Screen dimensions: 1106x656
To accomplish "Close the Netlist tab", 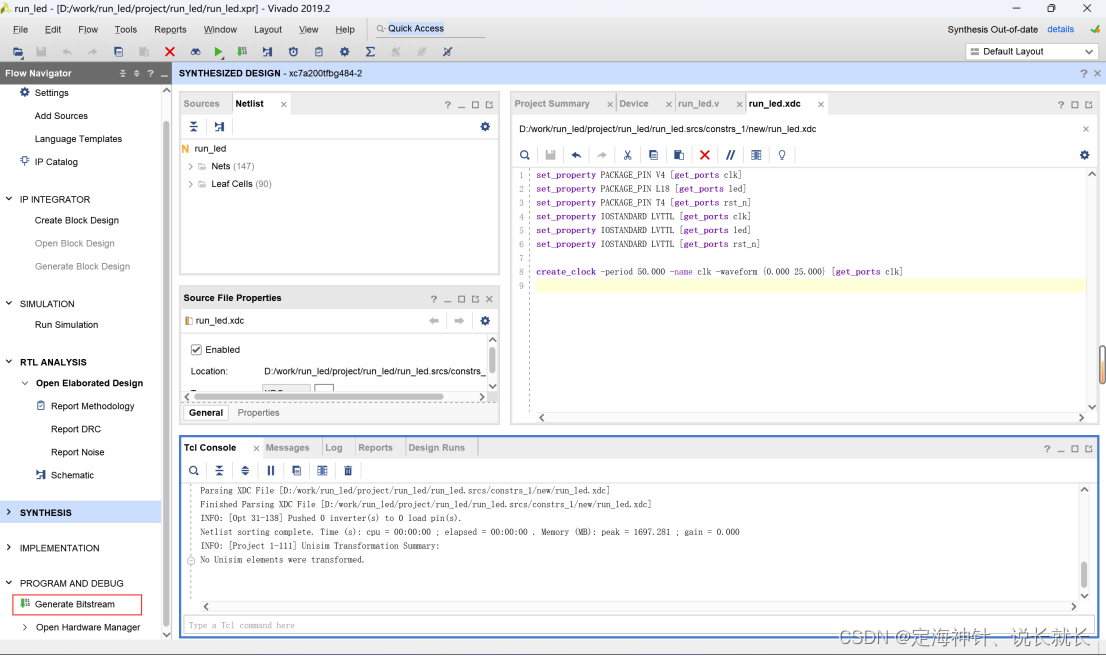I will [284, 104].
